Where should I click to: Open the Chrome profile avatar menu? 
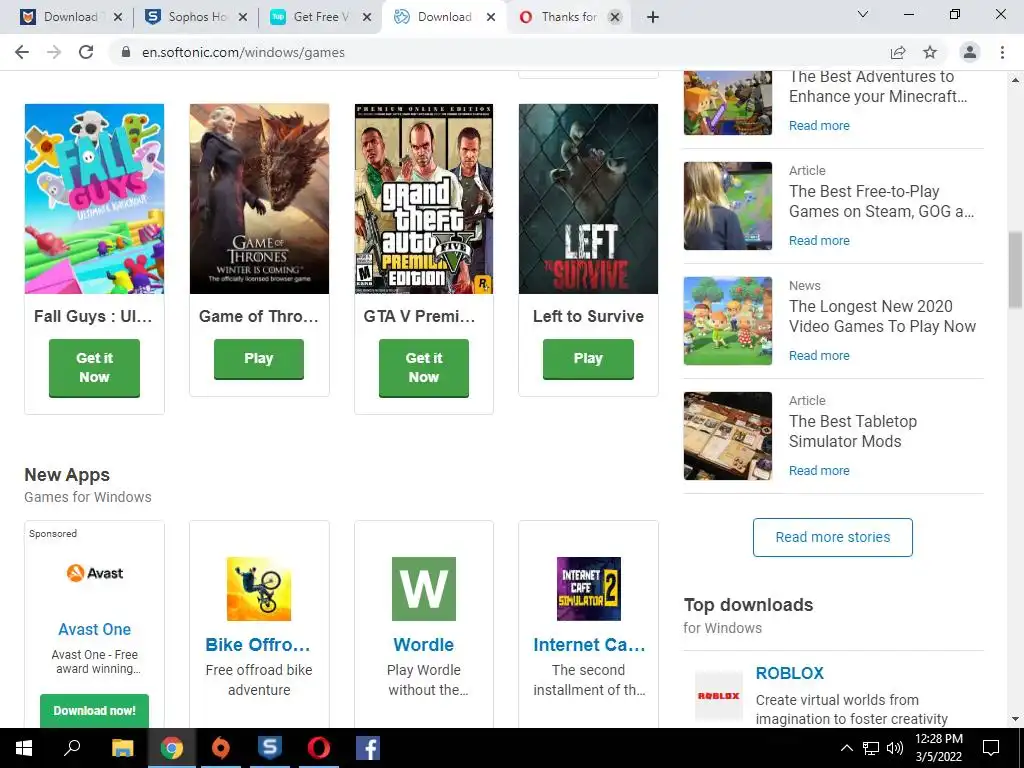[x=970, y=52]
